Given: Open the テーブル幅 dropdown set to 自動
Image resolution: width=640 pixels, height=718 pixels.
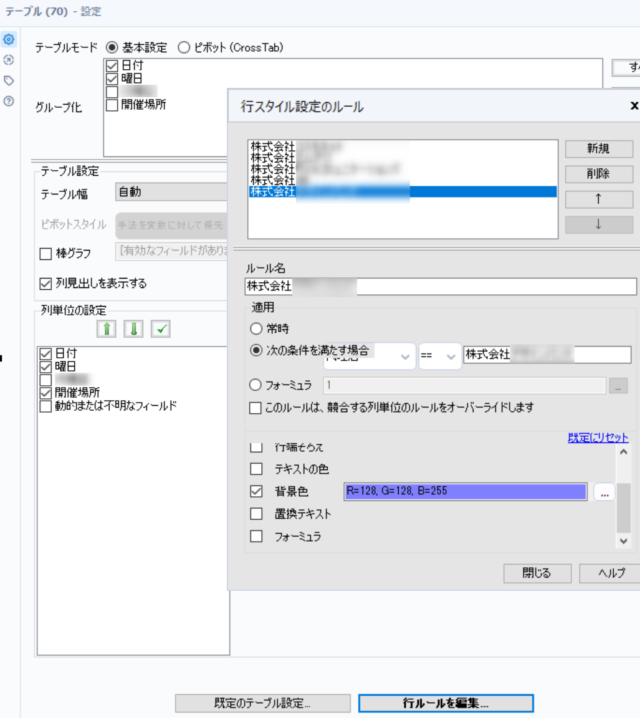Looking at the screenshot, I should click(x=170, y=193).
